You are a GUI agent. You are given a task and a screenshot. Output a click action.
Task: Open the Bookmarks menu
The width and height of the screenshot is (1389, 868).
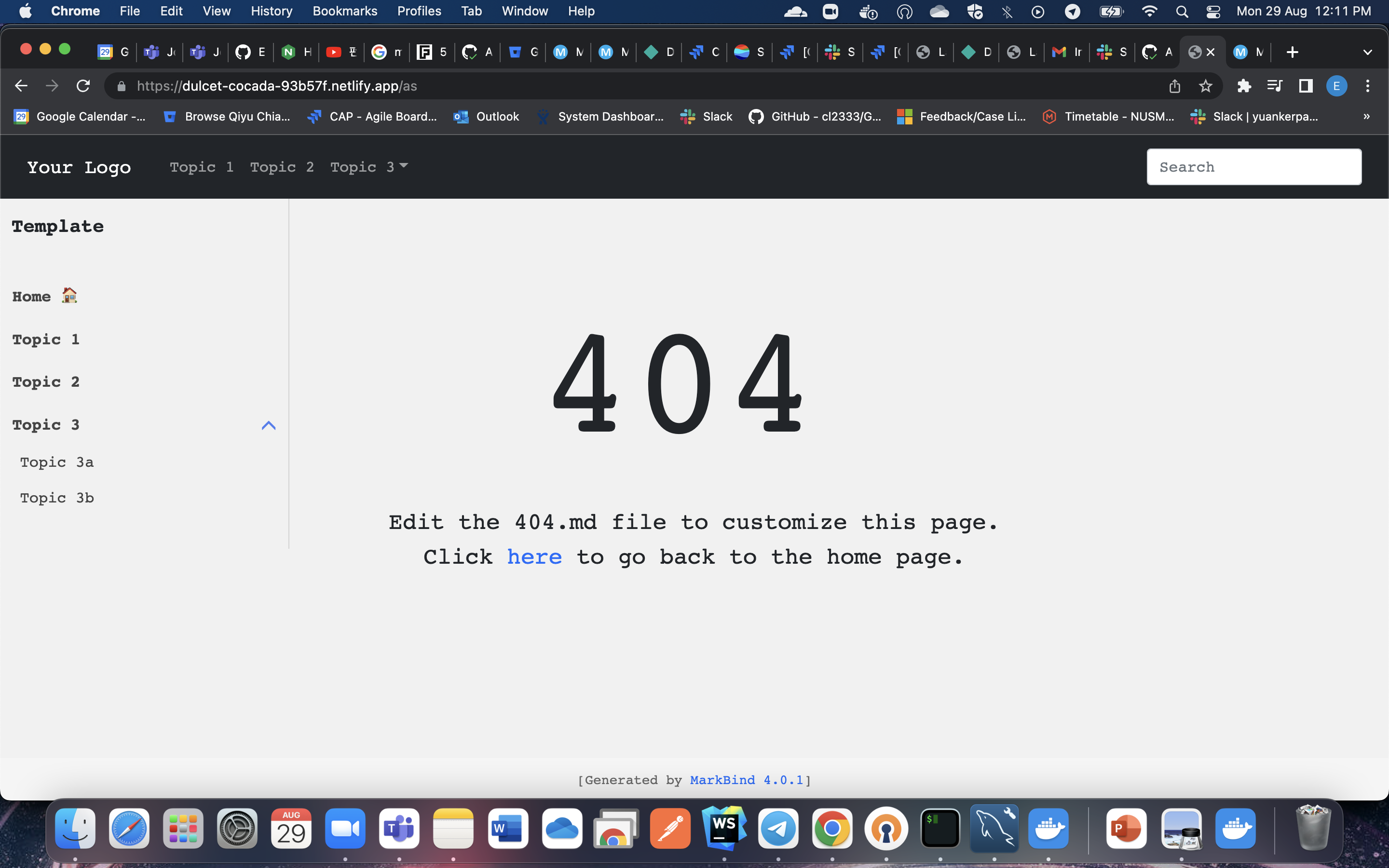(x=344, y=12)
